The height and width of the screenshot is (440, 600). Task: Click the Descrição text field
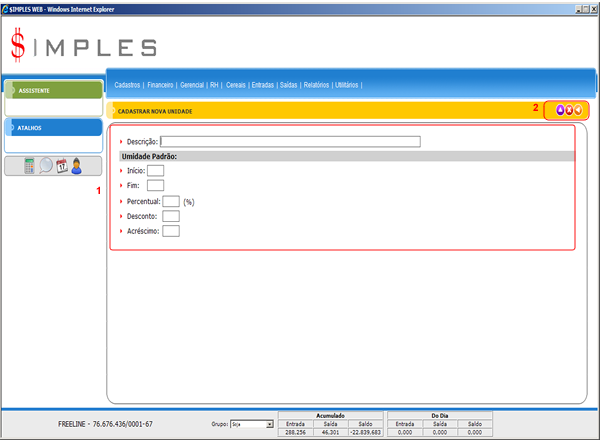(x=290, y=142)
